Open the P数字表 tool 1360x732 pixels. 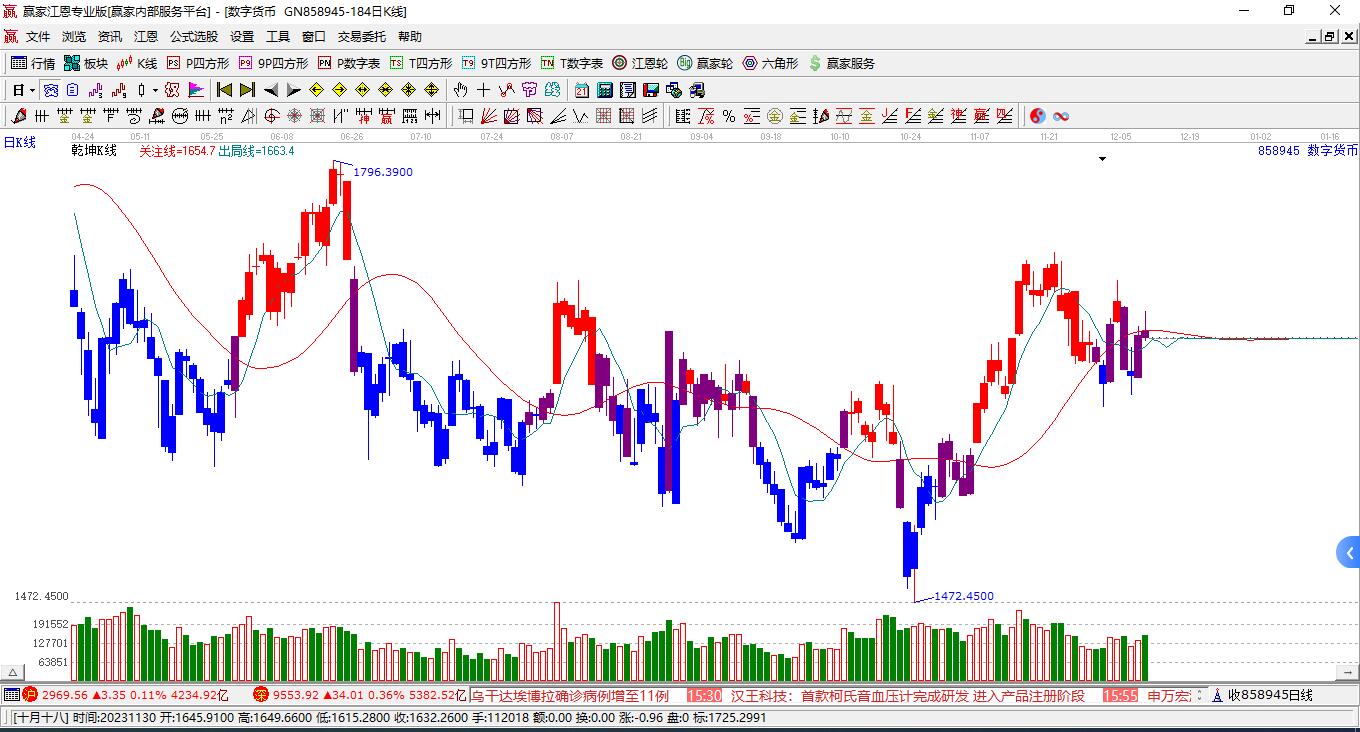coord(349,63)
